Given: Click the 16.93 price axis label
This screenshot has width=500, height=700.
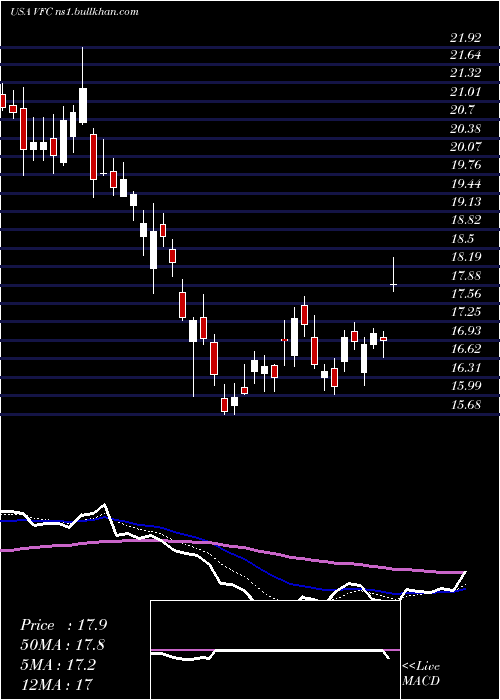Looking at the screenshot, I should click(x=465, y=330).
